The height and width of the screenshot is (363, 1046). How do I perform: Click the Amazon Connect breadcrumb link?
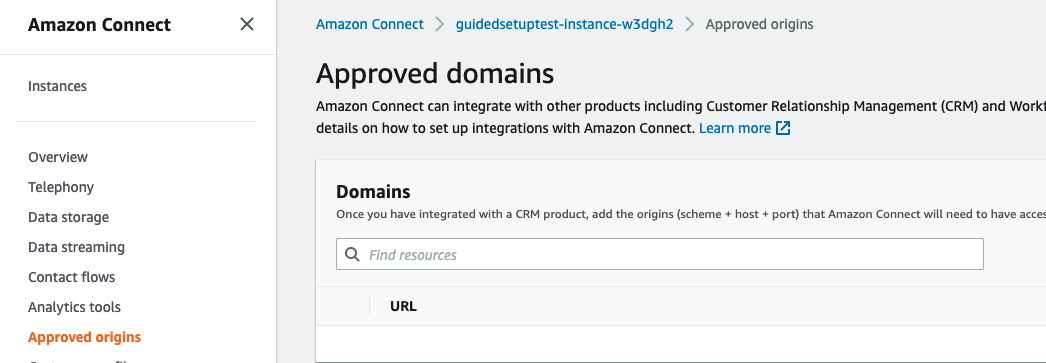coord(370,25)
